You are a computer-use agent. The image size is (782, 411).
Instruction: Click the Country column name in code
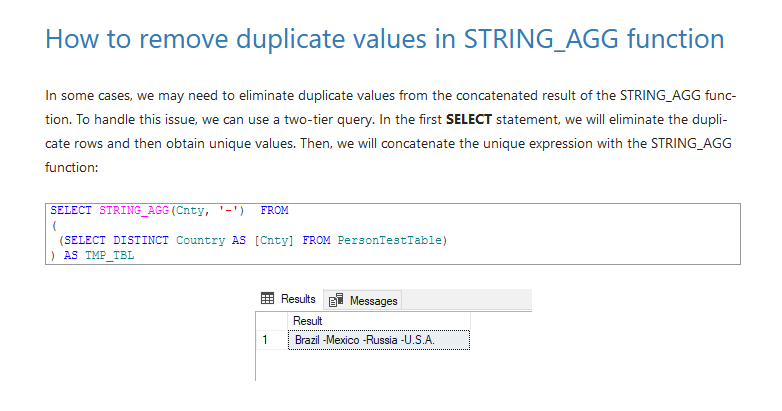tap(200, 240)
